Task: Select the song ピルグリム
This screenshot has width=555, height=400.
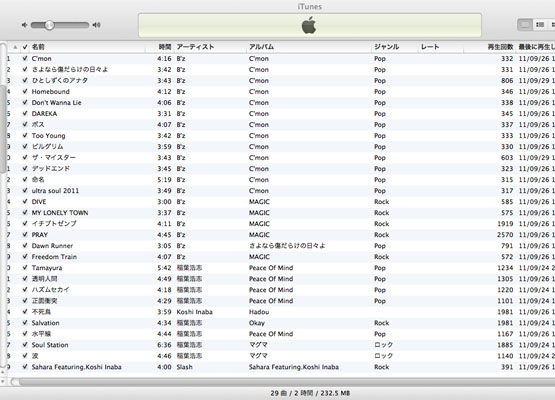Action: click(47, 146)
